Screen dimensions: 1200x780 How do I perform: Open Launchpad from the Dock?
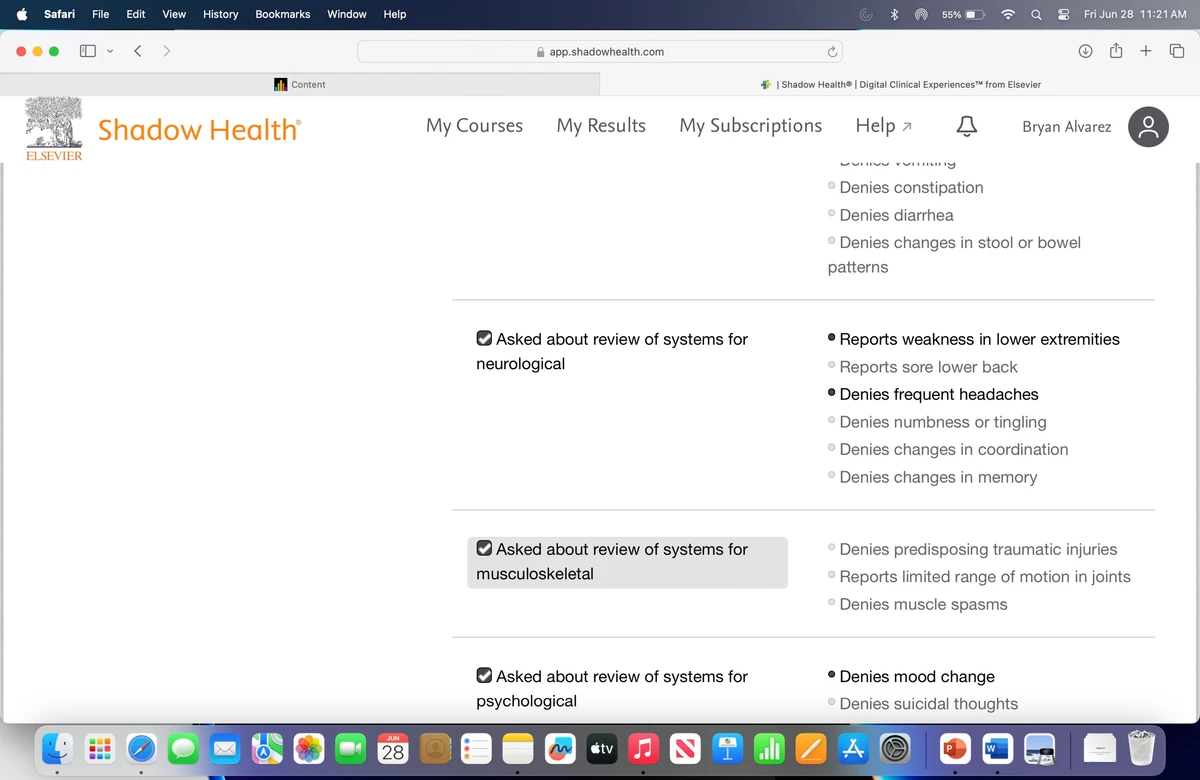(99, 748)
